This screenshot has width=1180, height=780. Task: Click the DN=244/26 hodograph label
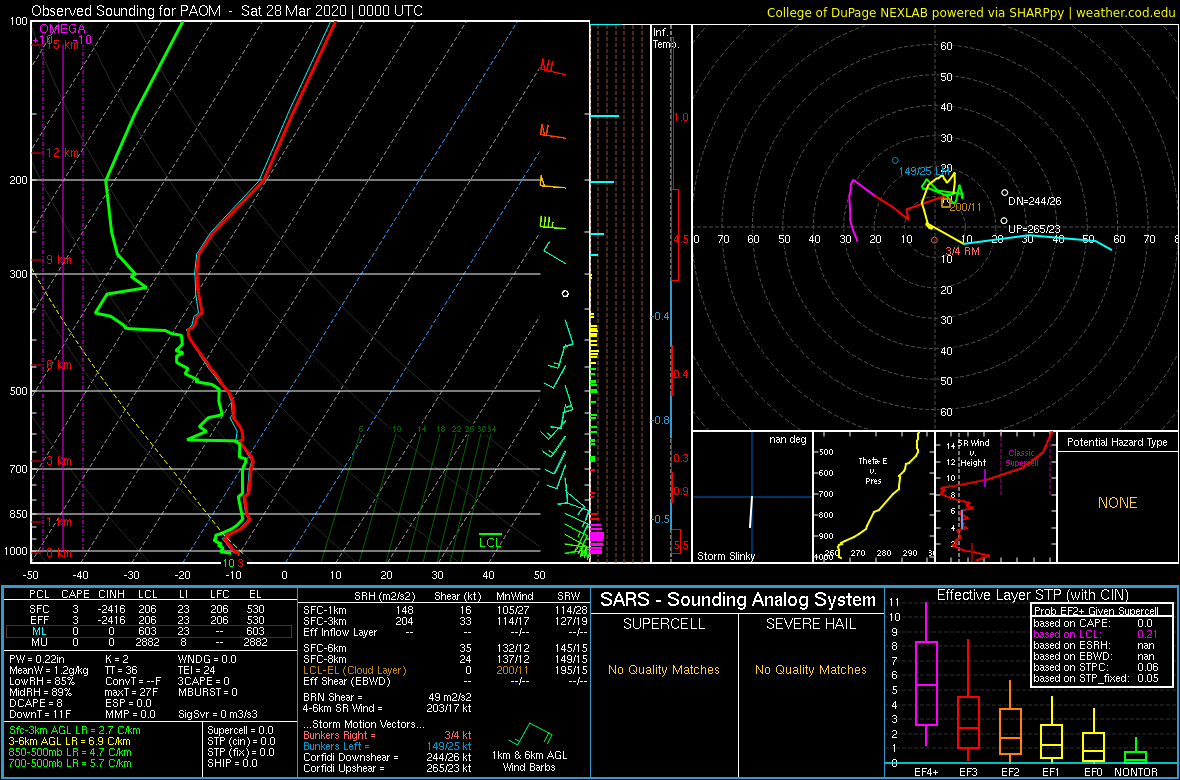[1035, 201]
